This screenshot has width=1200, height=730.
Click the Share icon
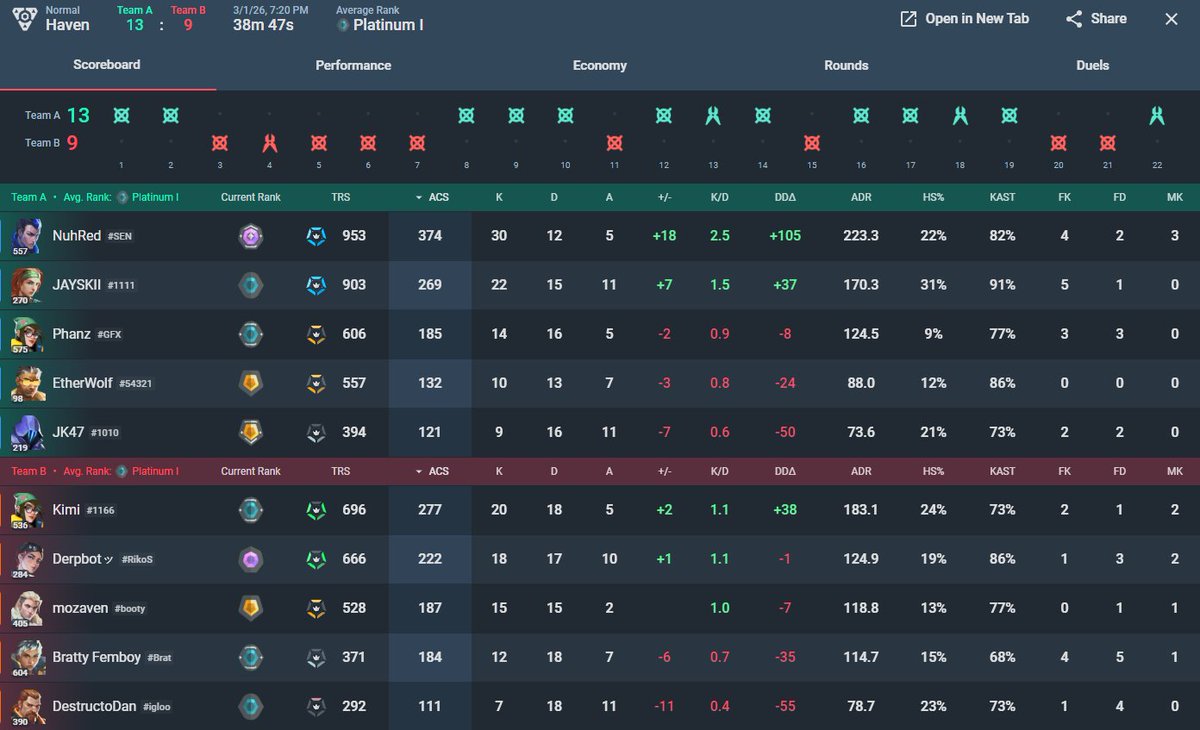1074,19
